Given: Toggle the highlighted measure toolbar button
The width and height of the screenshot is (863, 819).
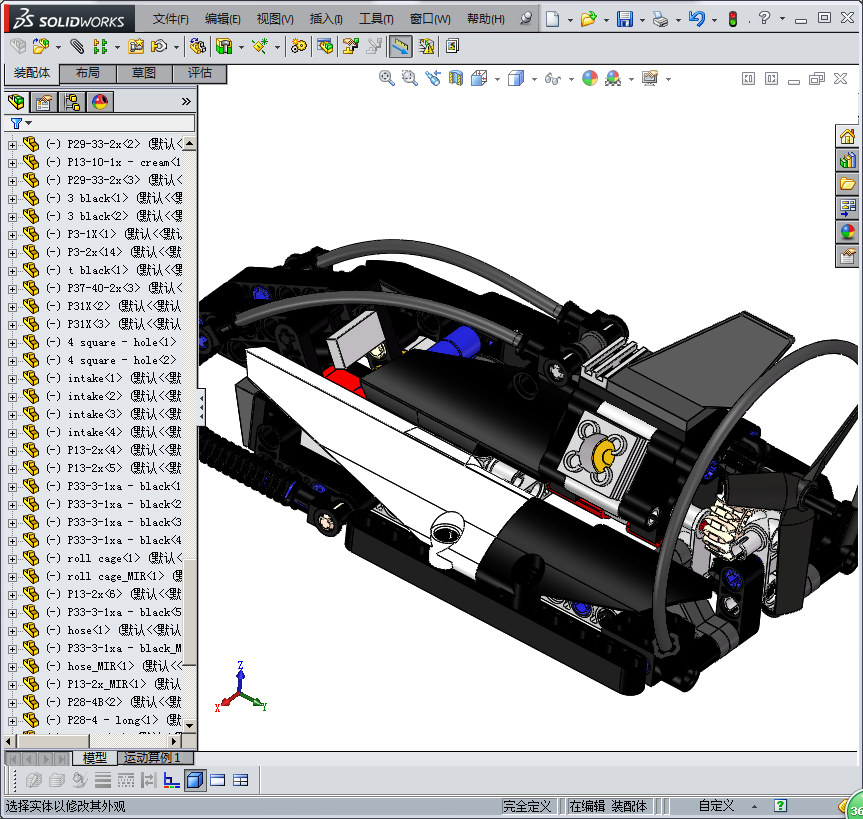Looking at the screenshot, I should 401,47.
